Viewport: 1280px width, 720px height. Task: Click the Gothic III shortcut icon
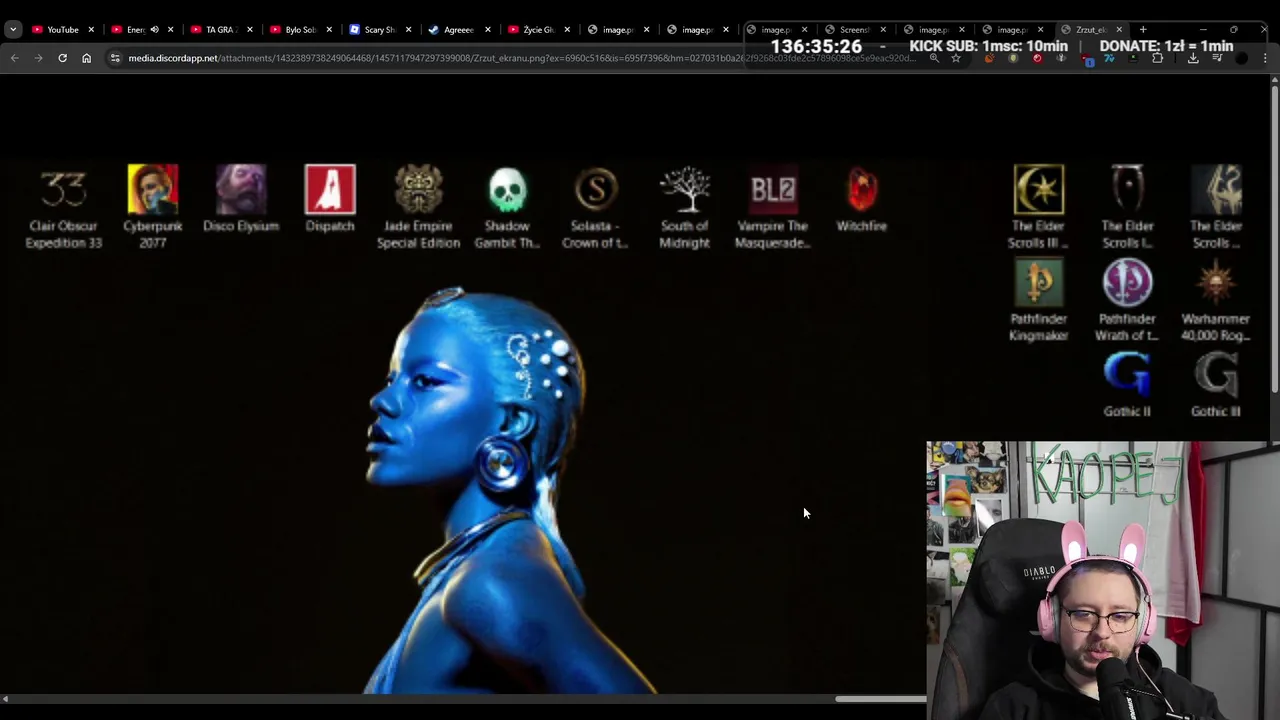pos(1216,375)
